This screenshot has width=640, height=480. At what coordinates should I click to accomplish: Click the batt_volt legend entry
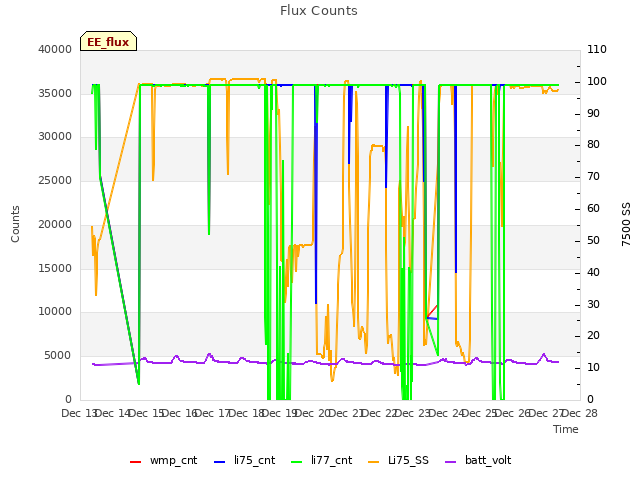478,460
